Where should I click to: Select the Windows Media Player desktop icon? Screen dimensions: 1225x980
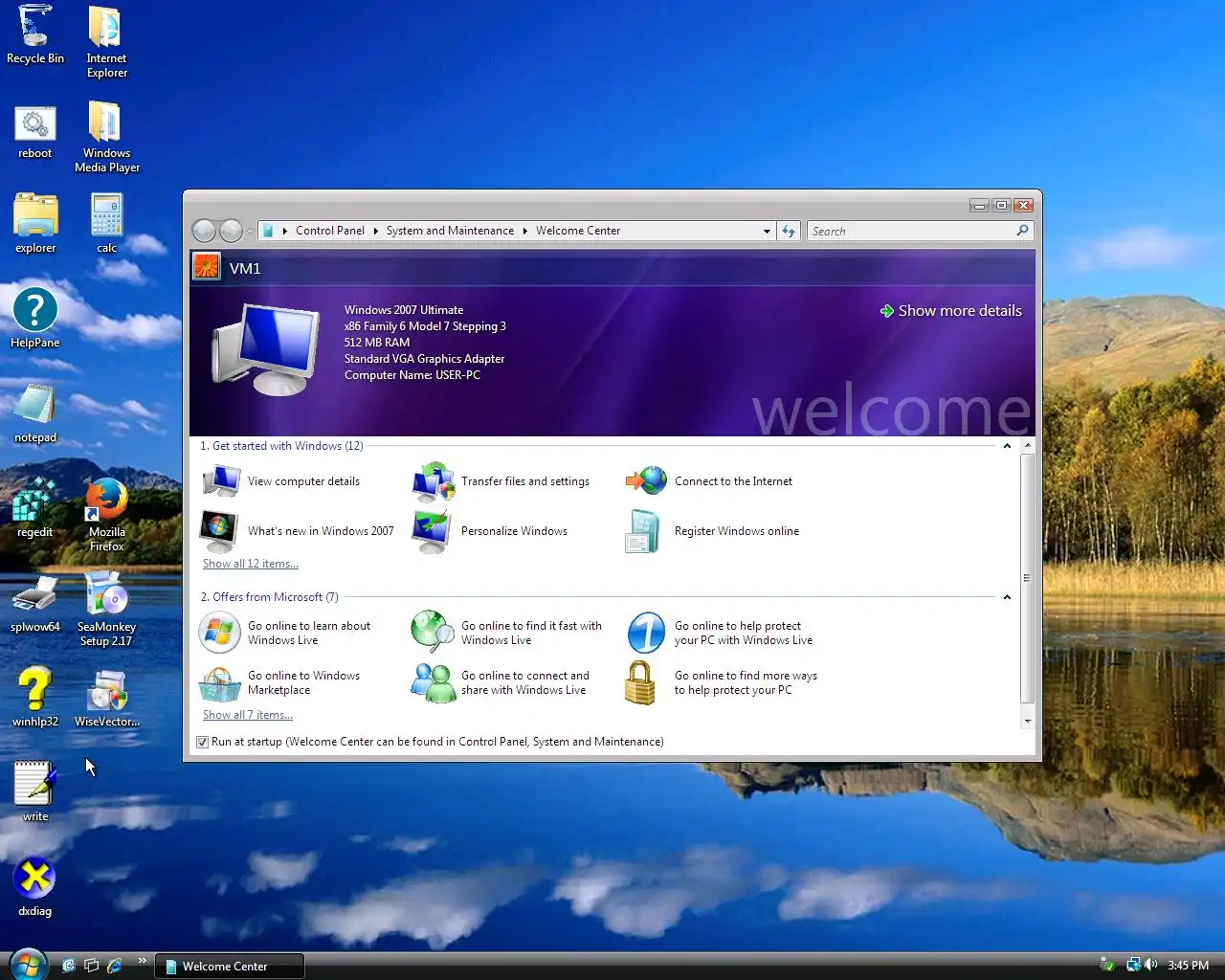pyautogui.click(x=107, y=138)
